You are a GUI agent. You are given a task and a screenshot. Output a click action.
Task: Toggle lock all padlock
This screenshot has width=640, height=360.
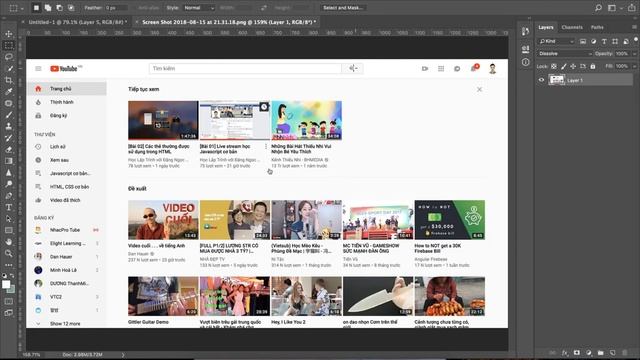[x=593, y=66]
